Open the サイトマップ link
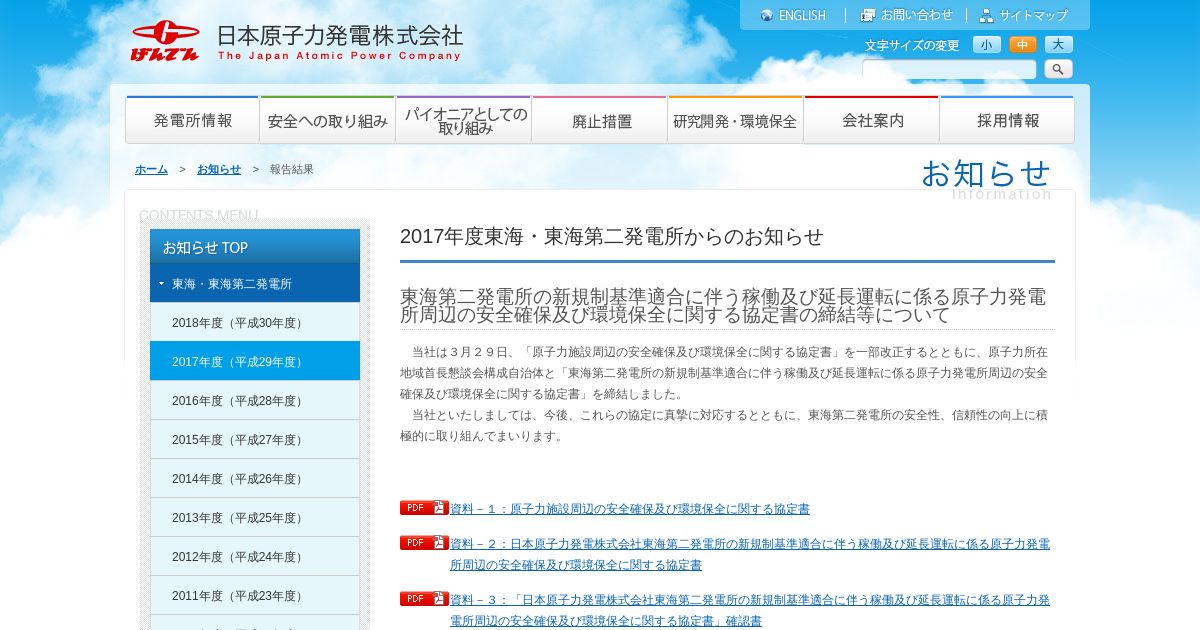 1033,15
